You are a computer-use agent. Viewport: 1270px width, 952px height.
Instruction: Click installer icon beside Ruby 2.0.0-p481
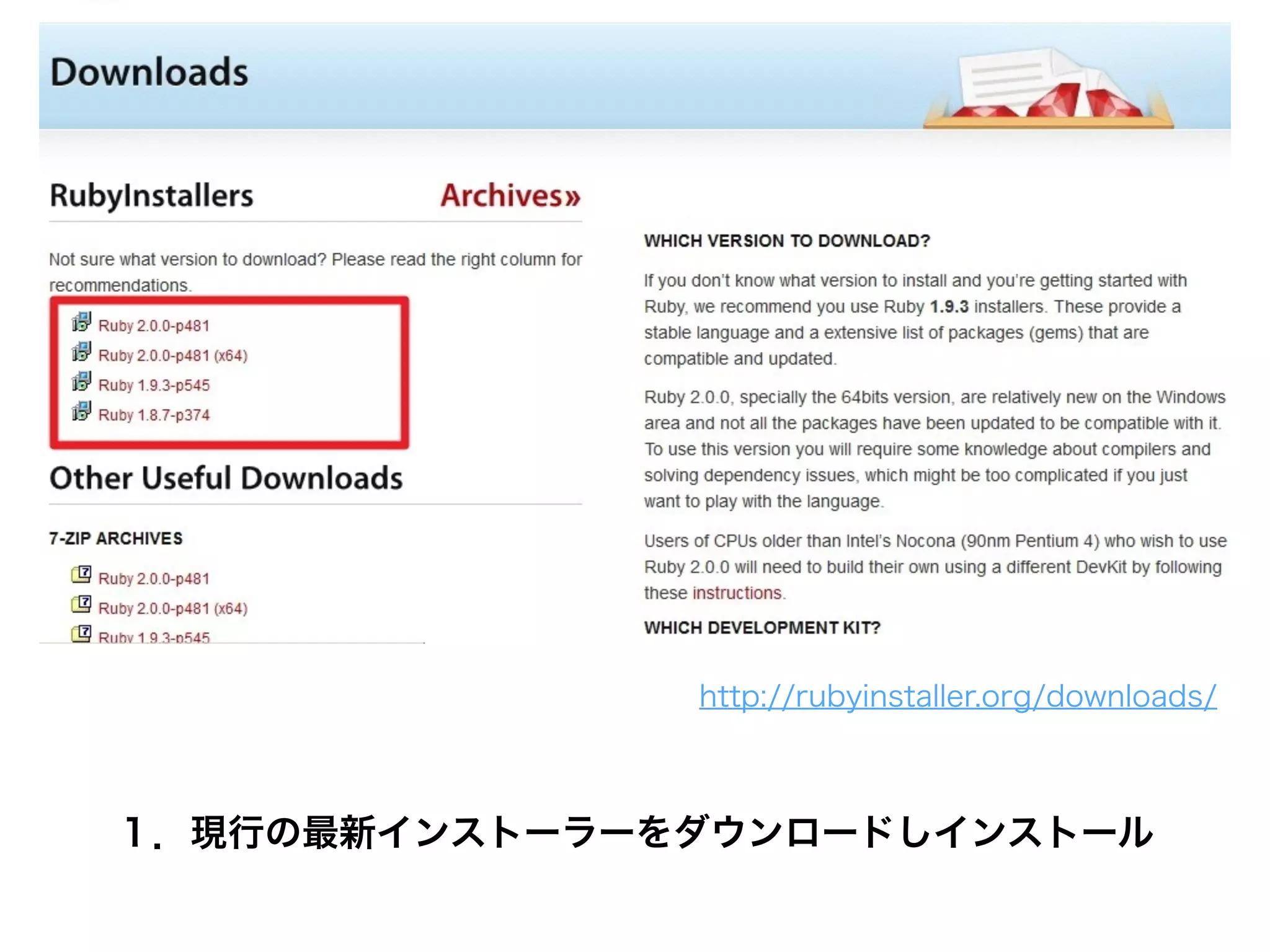coord(81,322)
